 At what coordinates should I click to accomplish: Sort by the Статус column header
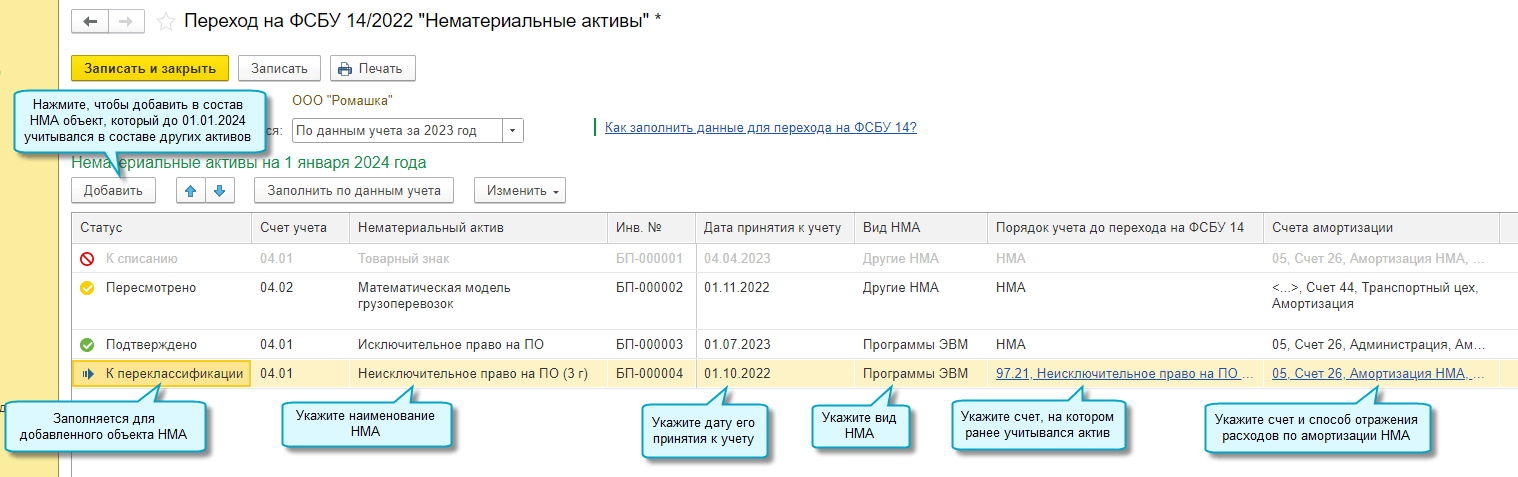(160, 228)
